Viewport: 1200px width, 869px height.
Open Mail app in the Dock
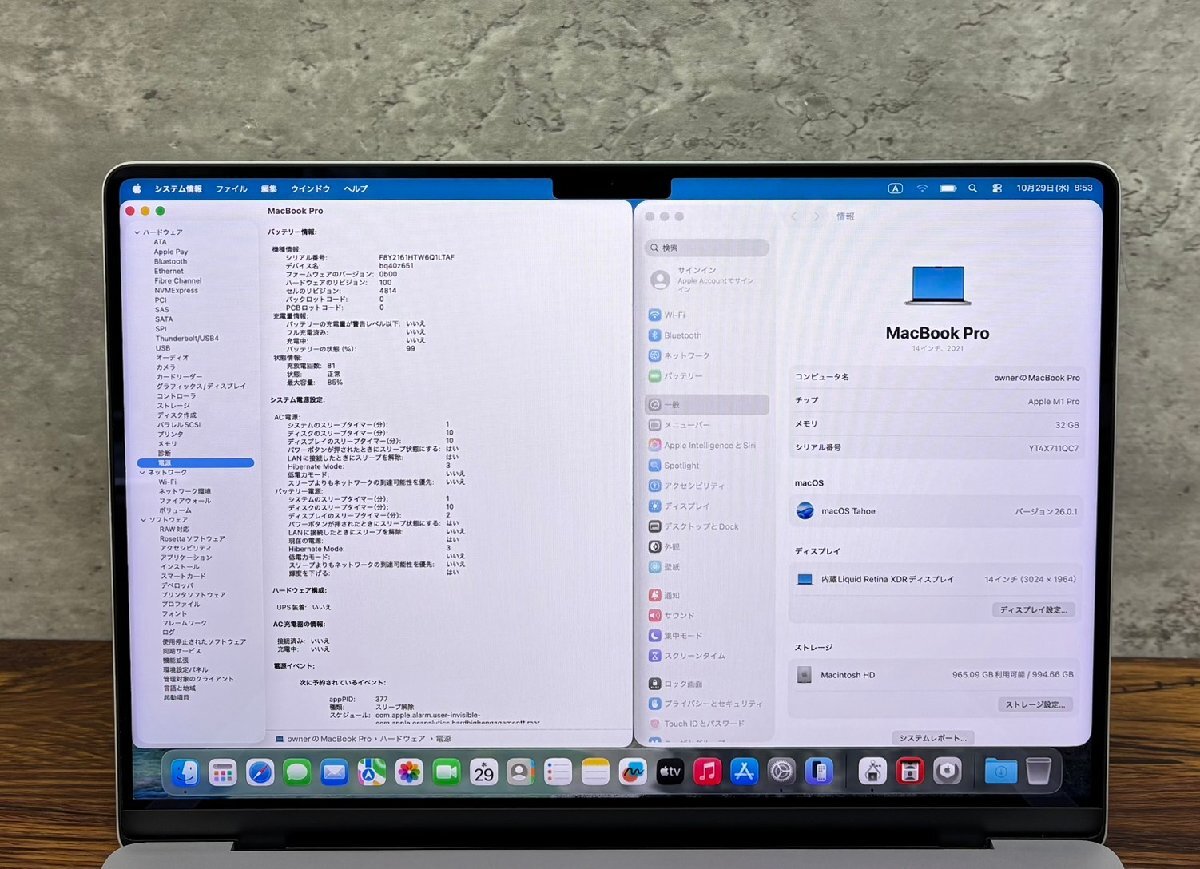334,772
